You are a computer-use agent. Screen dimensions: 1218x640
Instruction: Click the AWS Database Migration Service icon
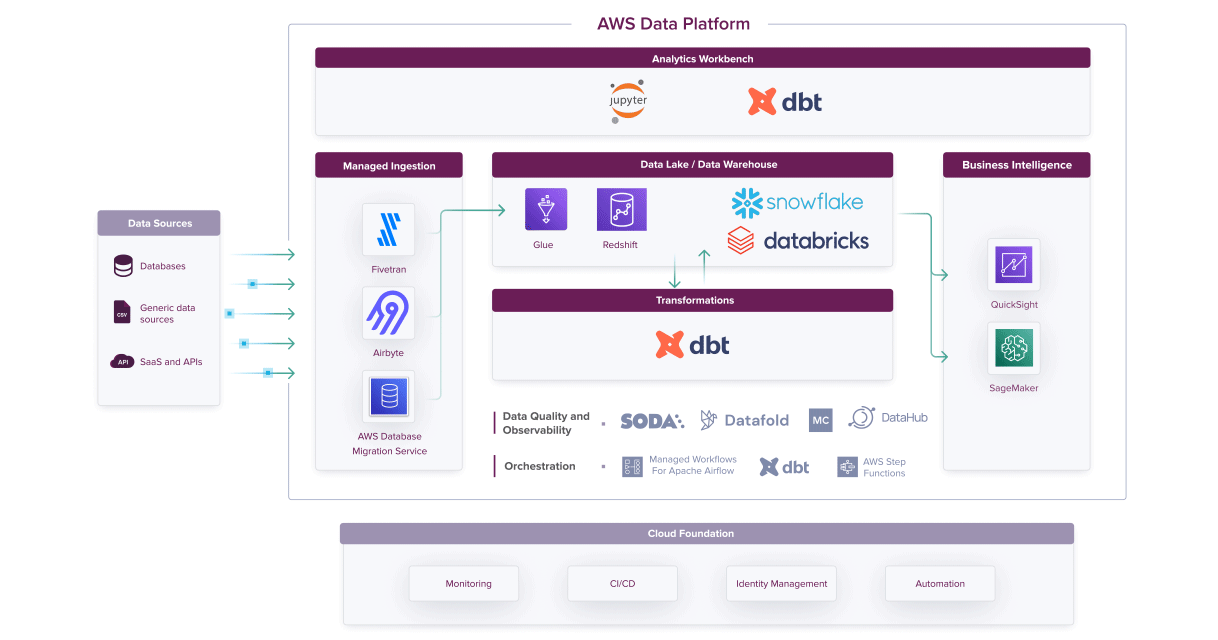coord(388,396)
